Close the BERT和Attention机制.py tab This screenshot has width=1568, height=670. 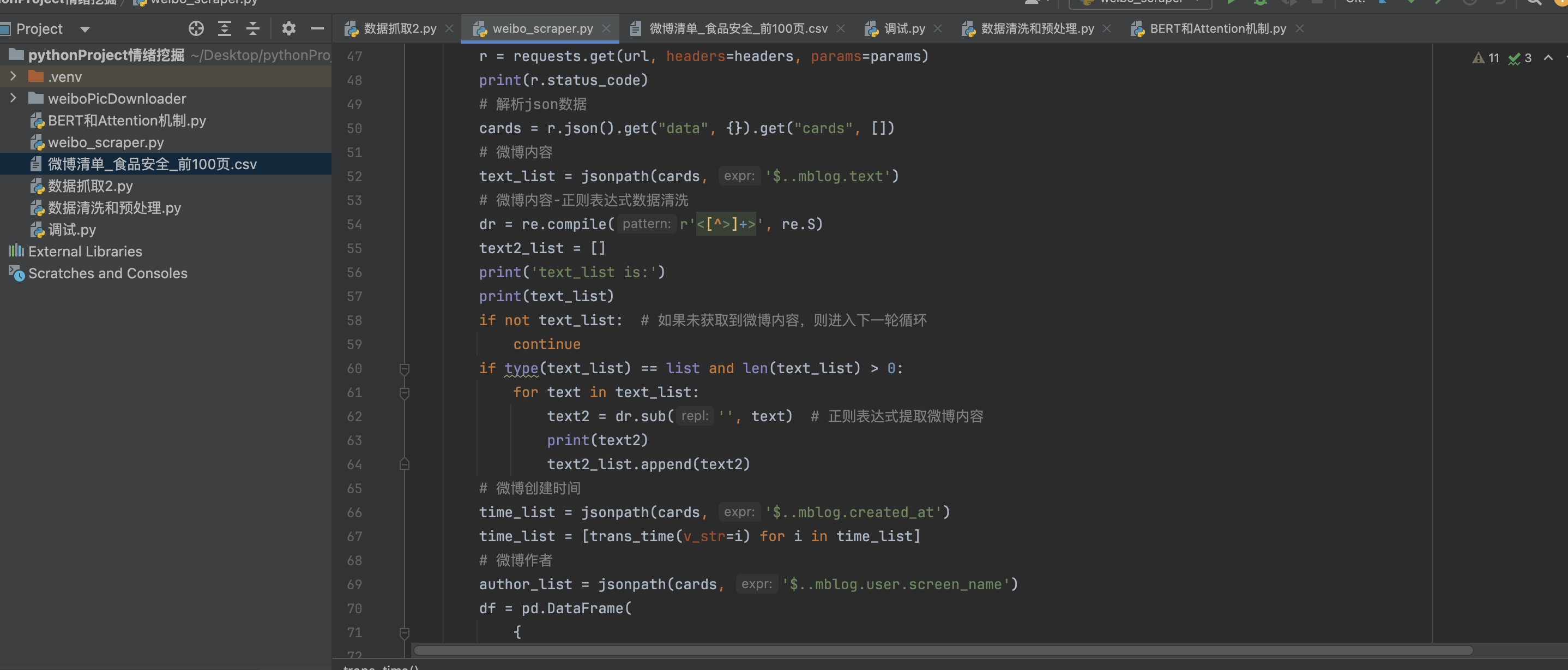1300,28
